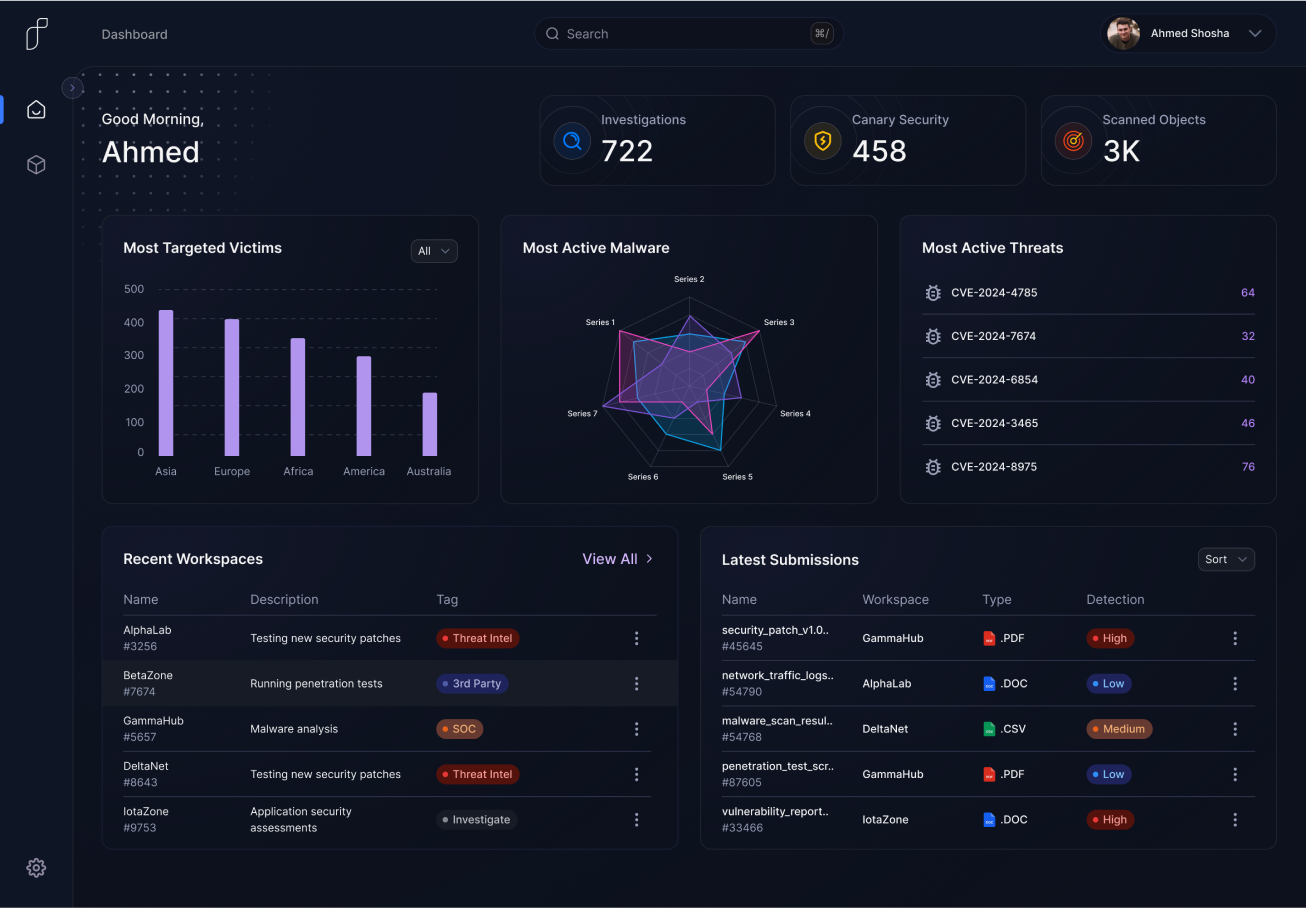Open the three-dot menu for network_traffic_logs submission
1306x908 pixels.
coord(1235,684)
